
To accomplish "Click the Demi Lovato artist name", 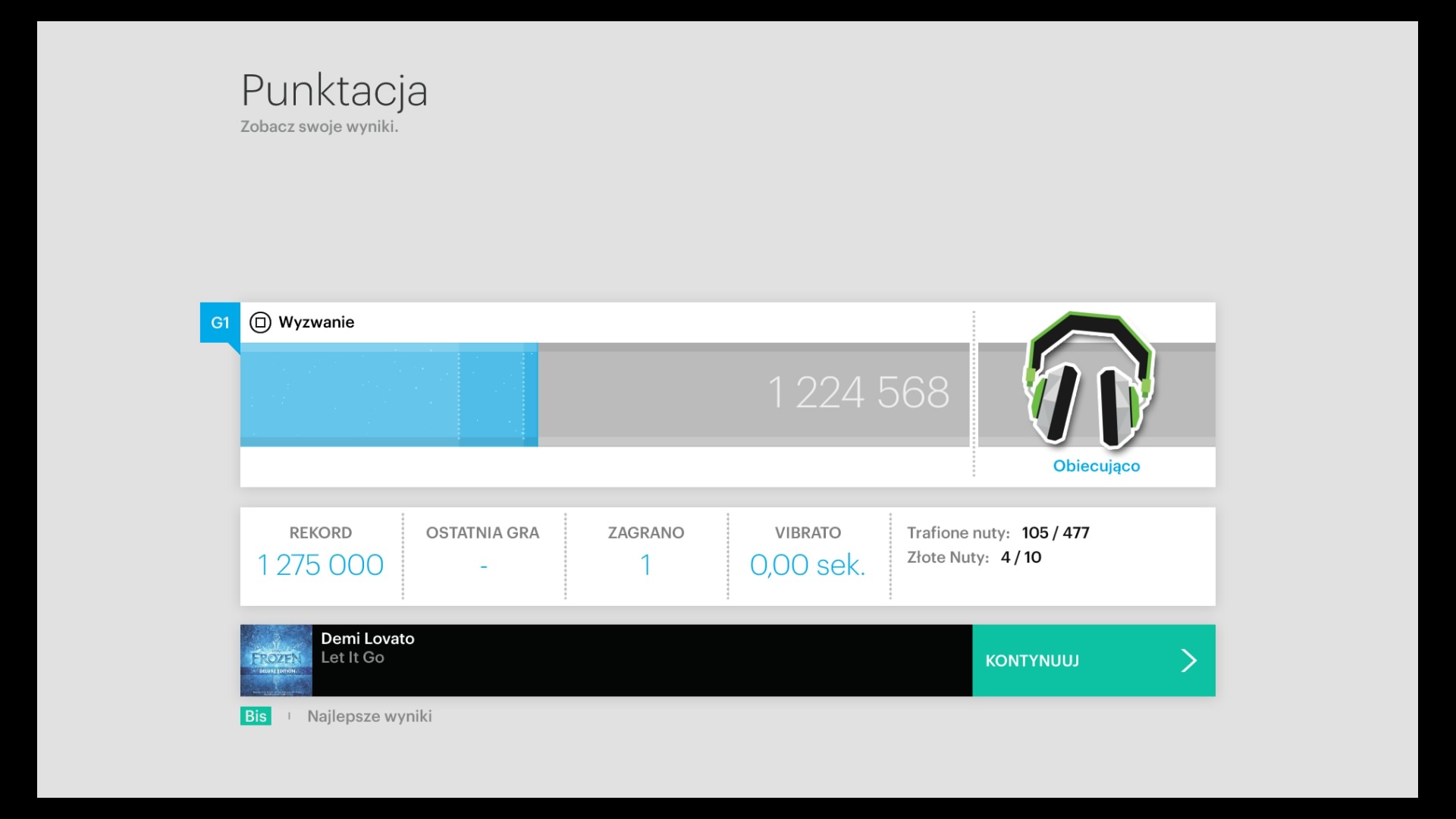I will coord(367,639).
